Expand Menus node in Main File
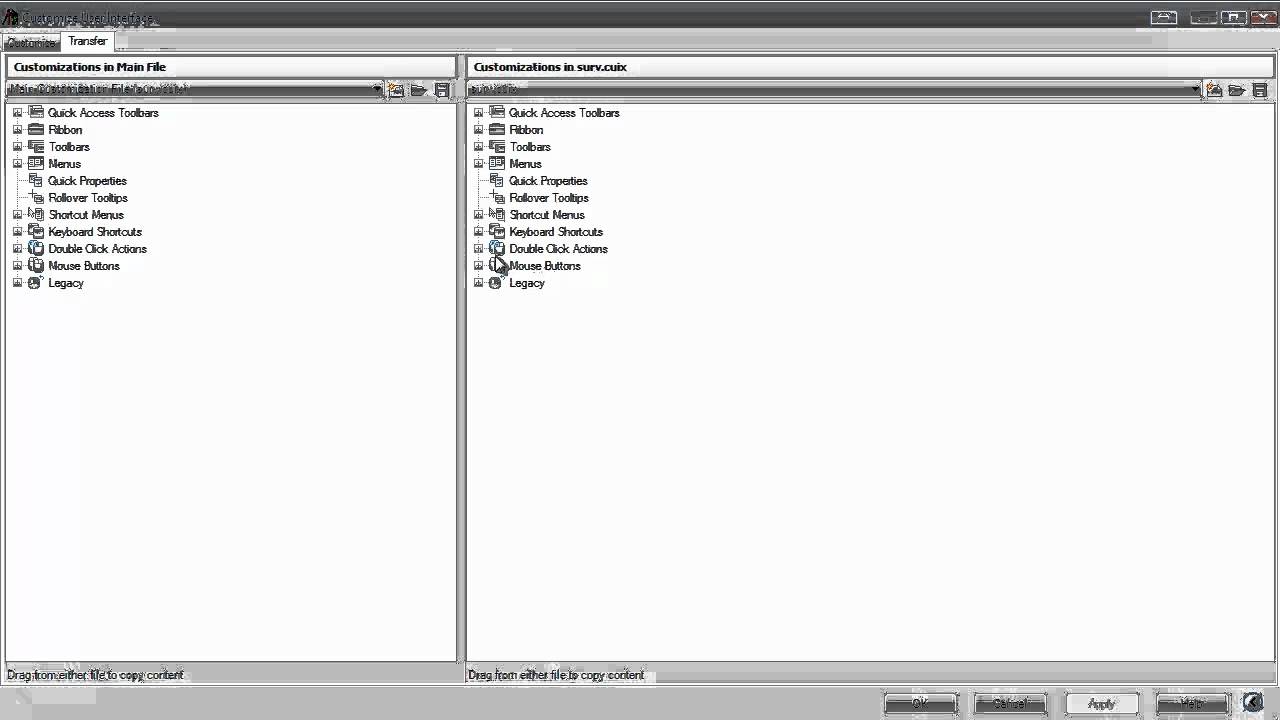Screen dimensions: 1280x720 [17, 164]
